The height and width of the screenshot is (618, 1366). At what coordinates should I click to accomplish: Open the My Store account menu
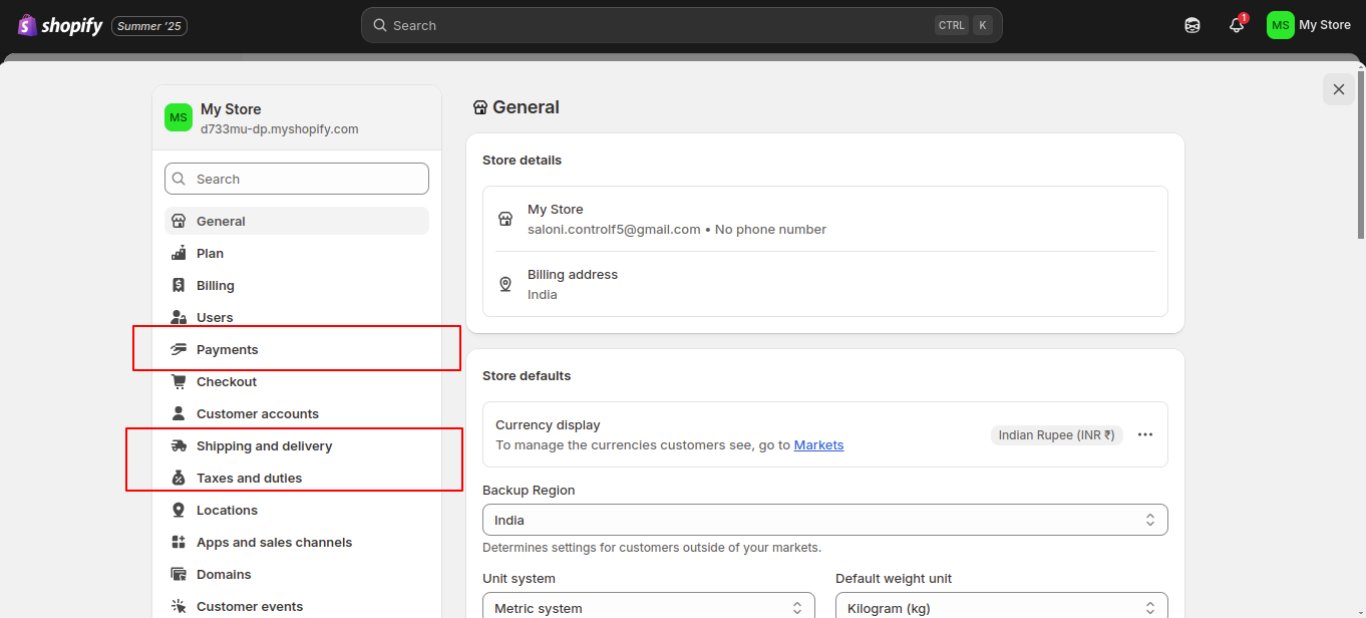pyautogui.click(x=1309, y=25)
